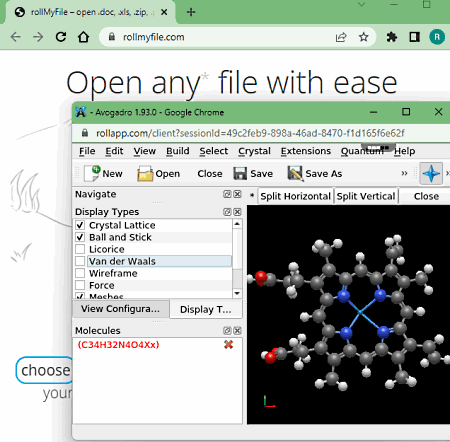Open the Edit menu
This screenshot has width=450, height=442.
[x=114, y=151]
